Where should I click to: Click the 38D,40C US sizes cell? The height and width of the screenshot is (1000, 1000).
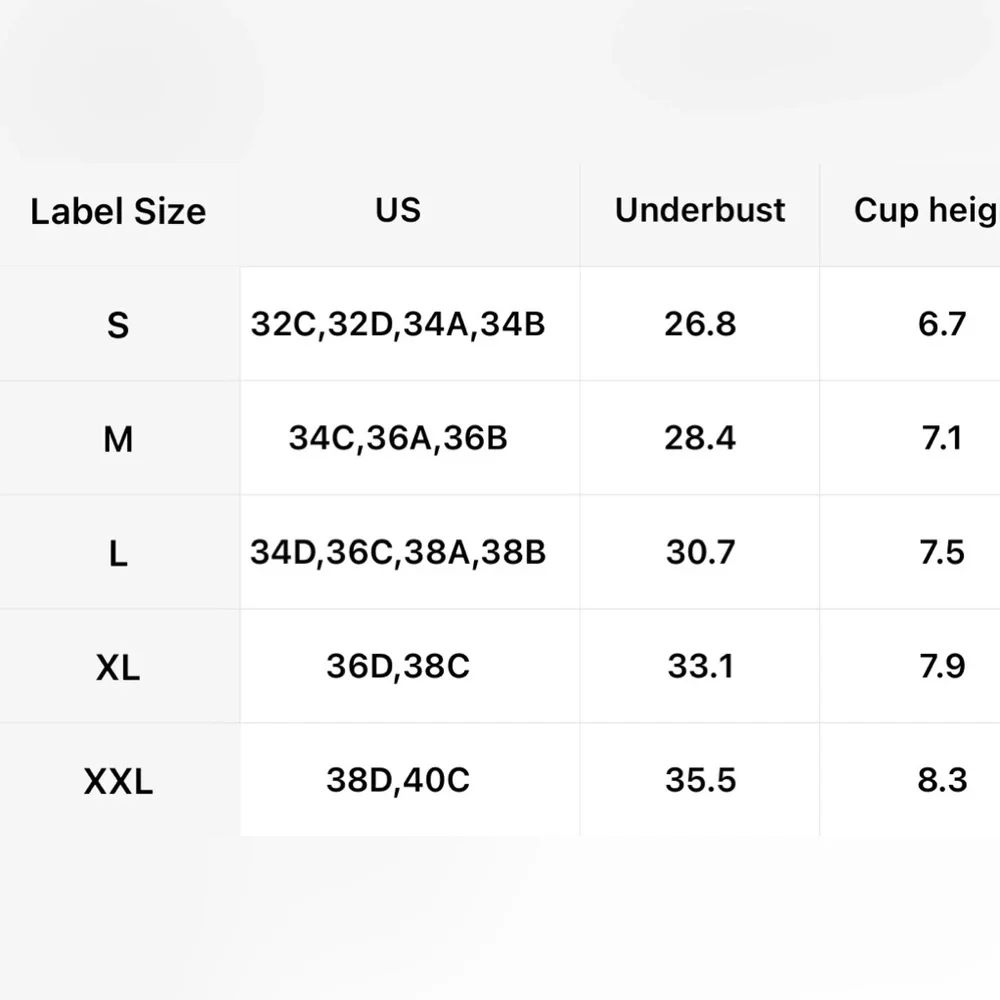pos(398,780)
